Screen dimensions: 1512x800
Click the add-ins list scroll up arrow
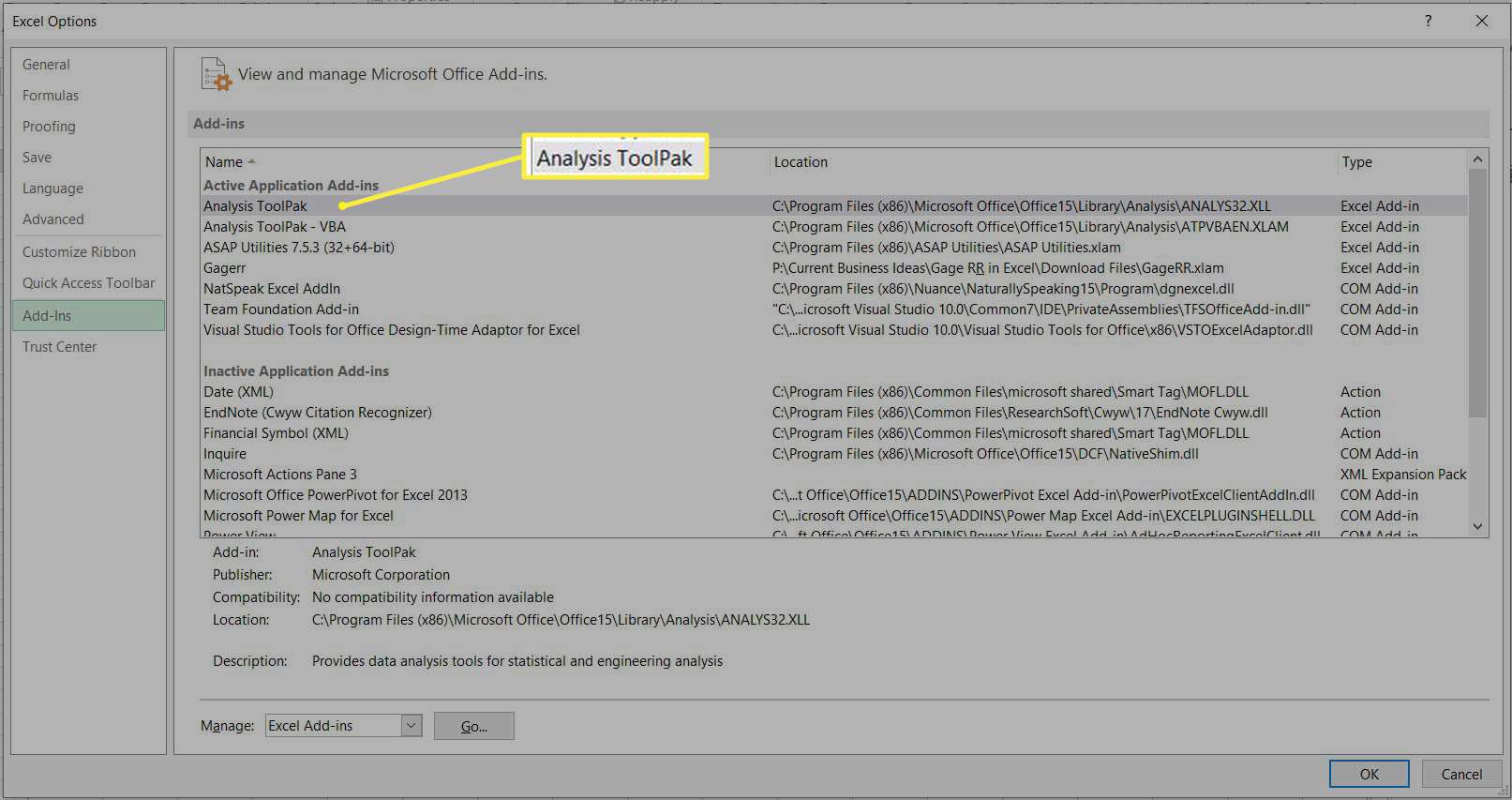(1478, 159)
